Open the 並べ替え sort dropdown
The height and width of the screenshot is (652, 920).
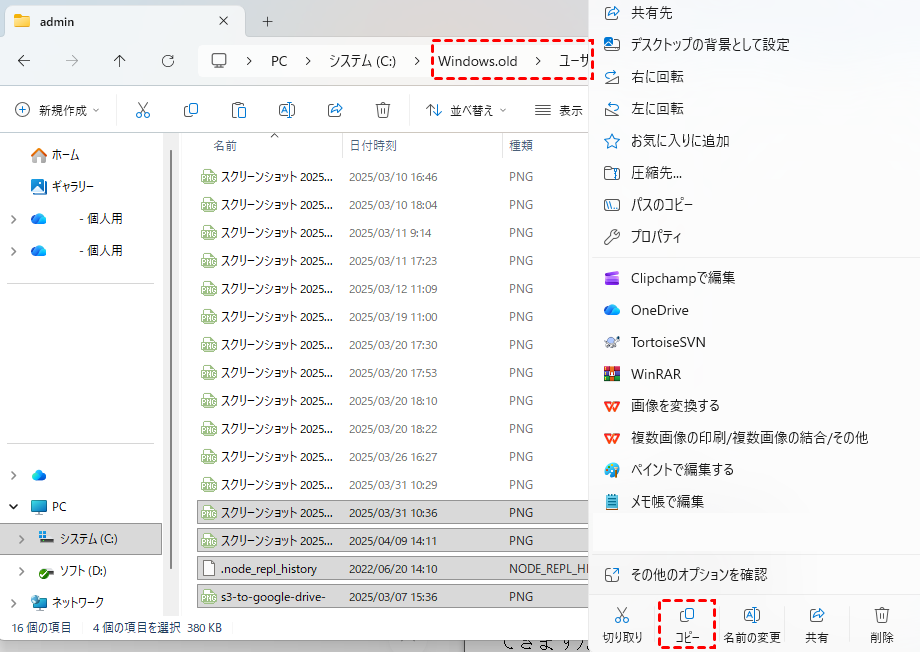466,110
